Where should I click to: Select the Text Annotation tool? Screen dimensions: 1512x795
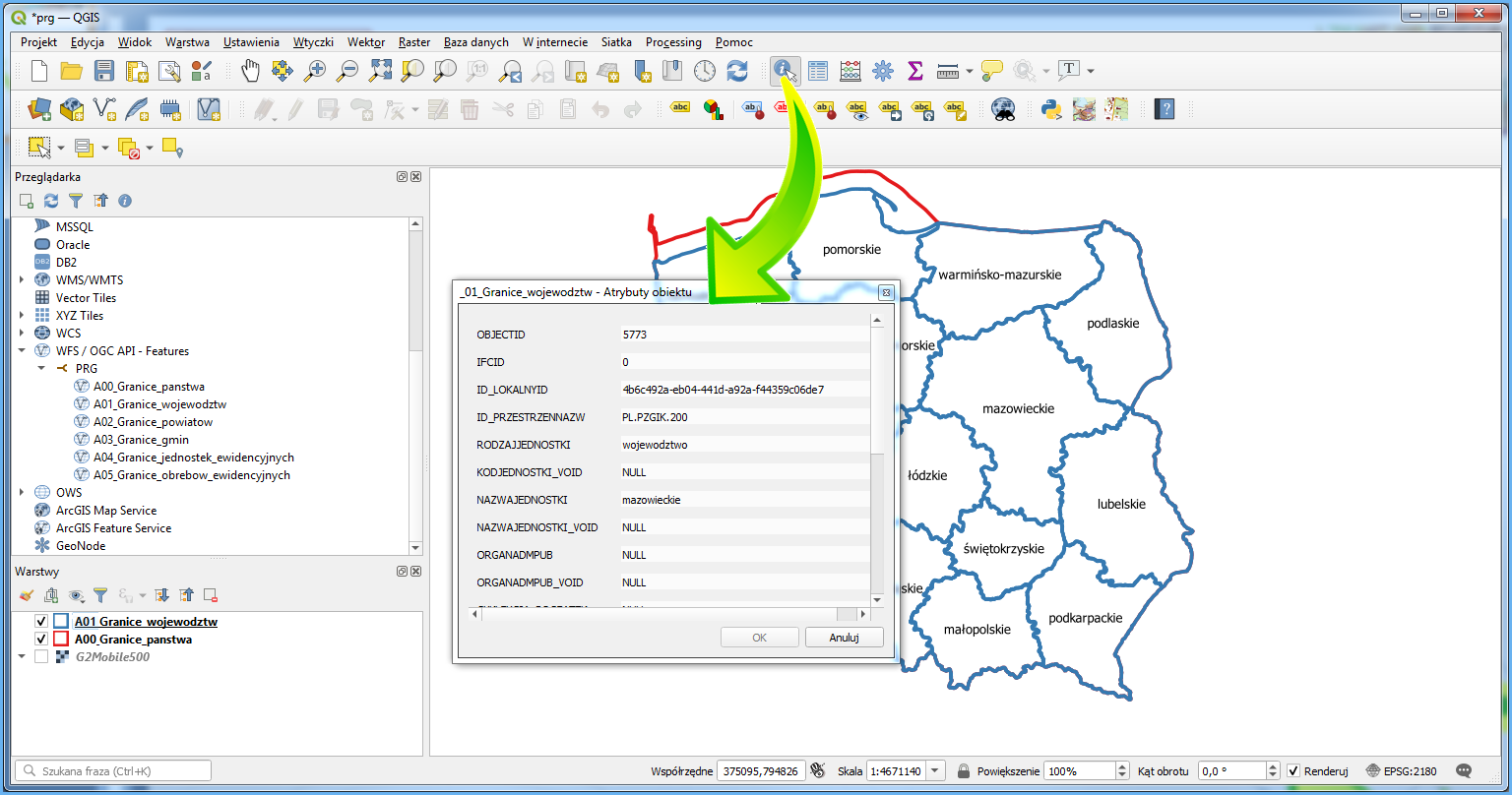click(1069, 71)
